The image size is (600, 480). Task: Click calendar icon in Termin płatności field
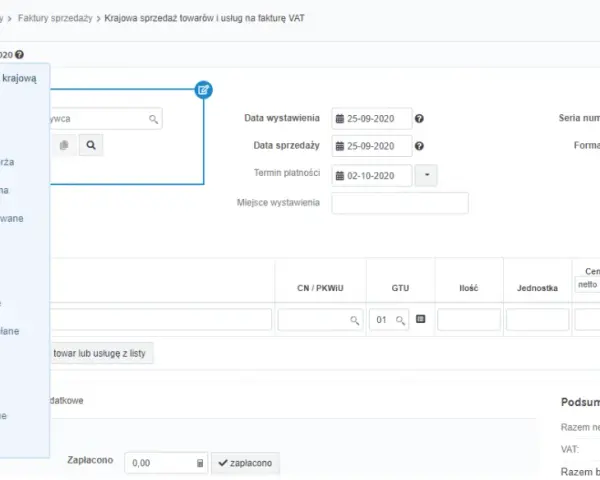pos(340,176)
